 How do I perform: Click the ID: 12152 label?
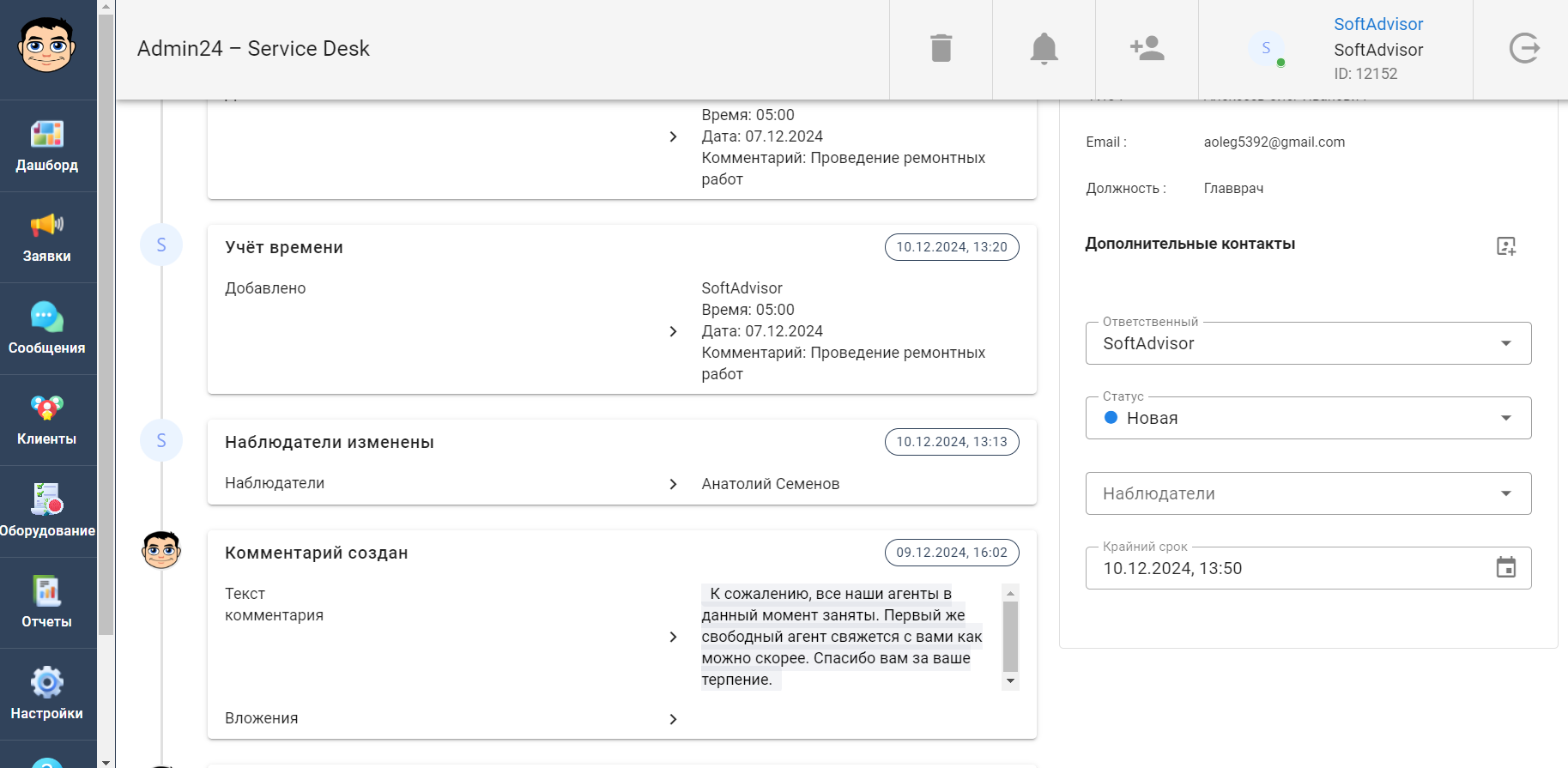coord(1365,74)
